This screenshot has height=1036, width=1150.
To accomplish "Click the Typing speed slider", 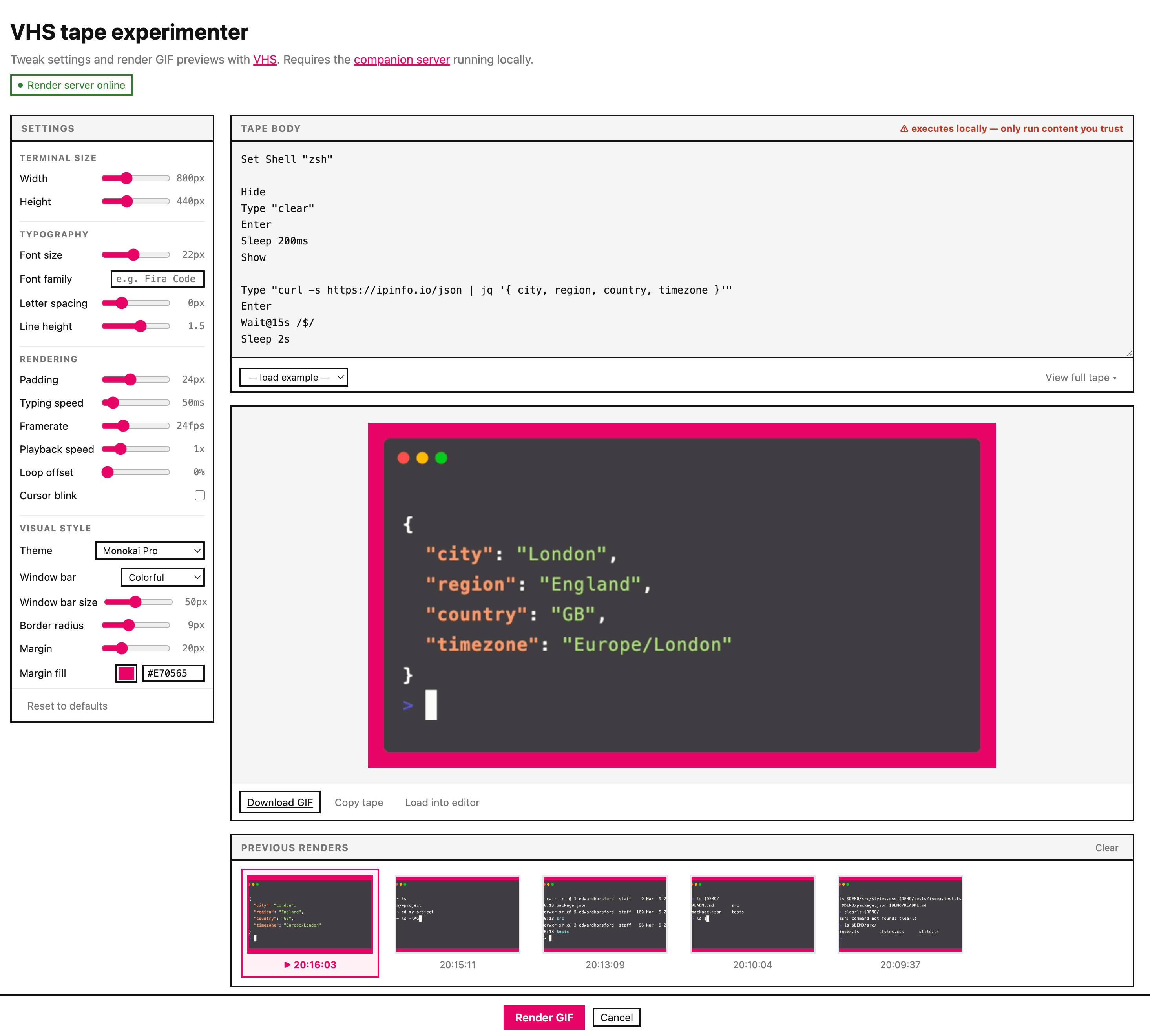I will click(135, 403).
